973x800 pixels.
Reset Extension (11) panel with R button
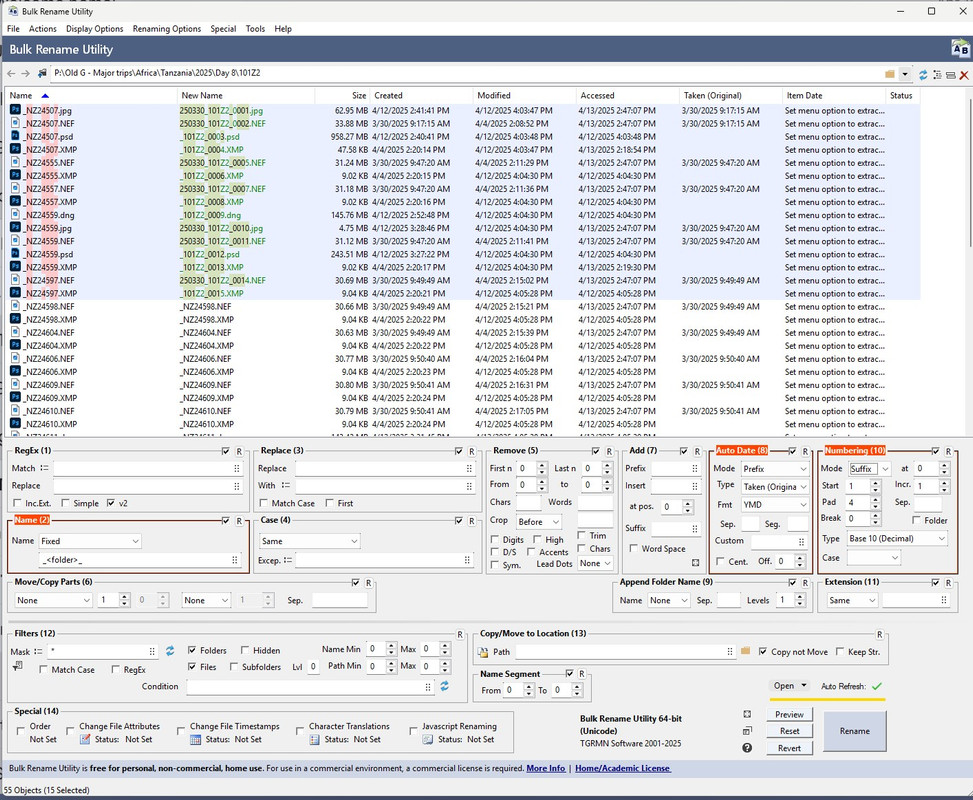point(948,583)
